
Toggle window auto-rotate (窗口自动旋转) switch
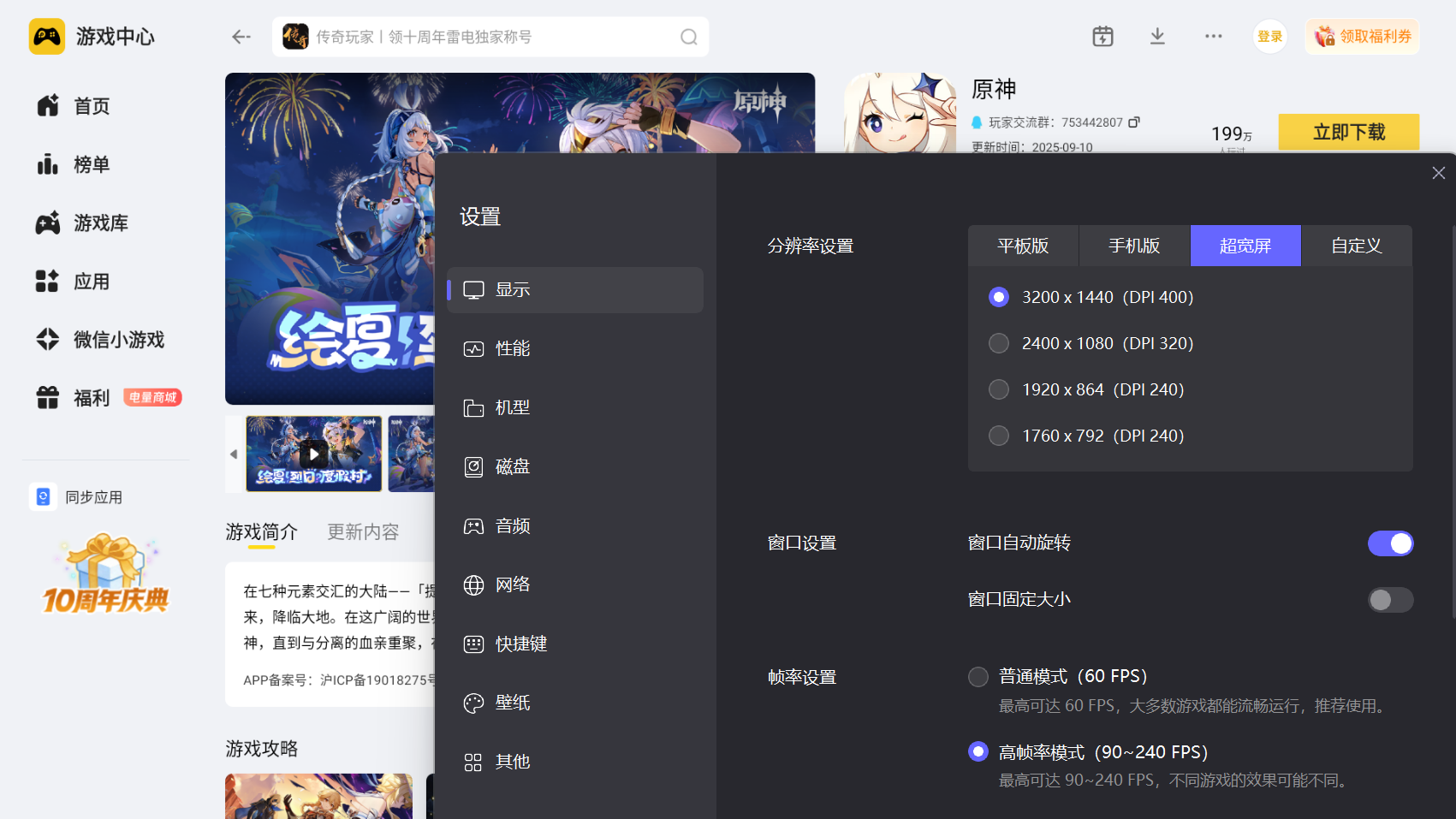1390,543
